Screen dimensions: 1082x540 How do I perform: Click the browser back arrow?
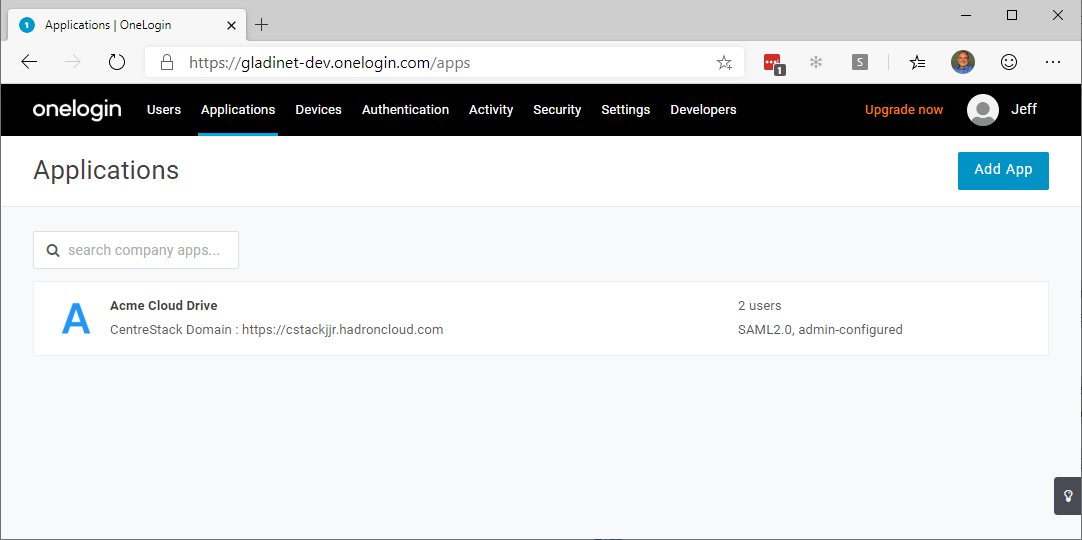29,63
